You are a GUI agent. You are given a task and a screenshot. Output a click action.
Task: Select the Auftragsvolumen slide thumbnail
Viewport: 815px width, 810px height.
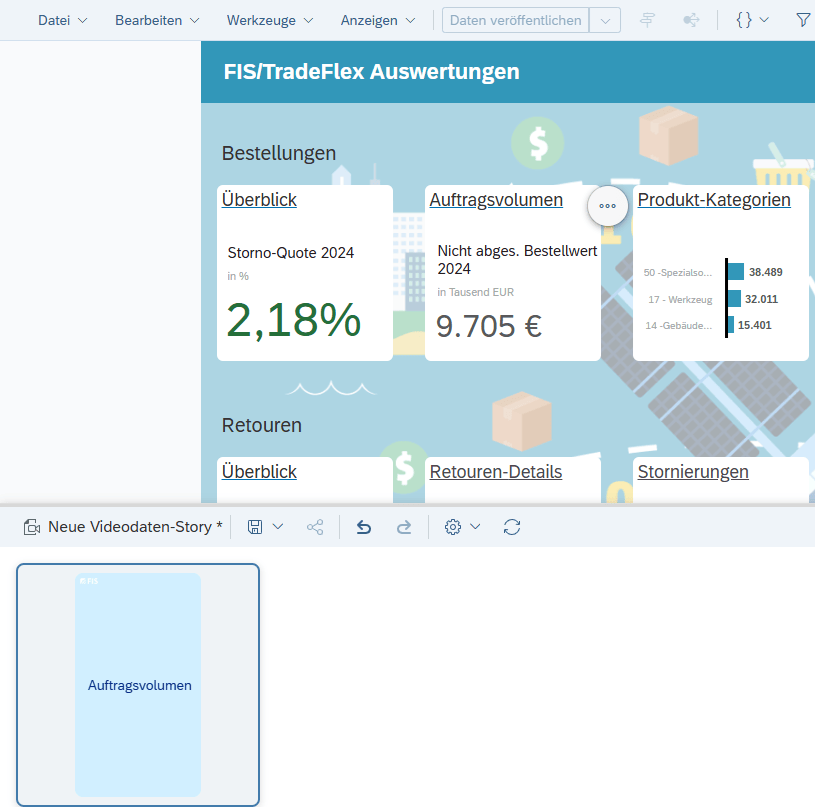138,685
